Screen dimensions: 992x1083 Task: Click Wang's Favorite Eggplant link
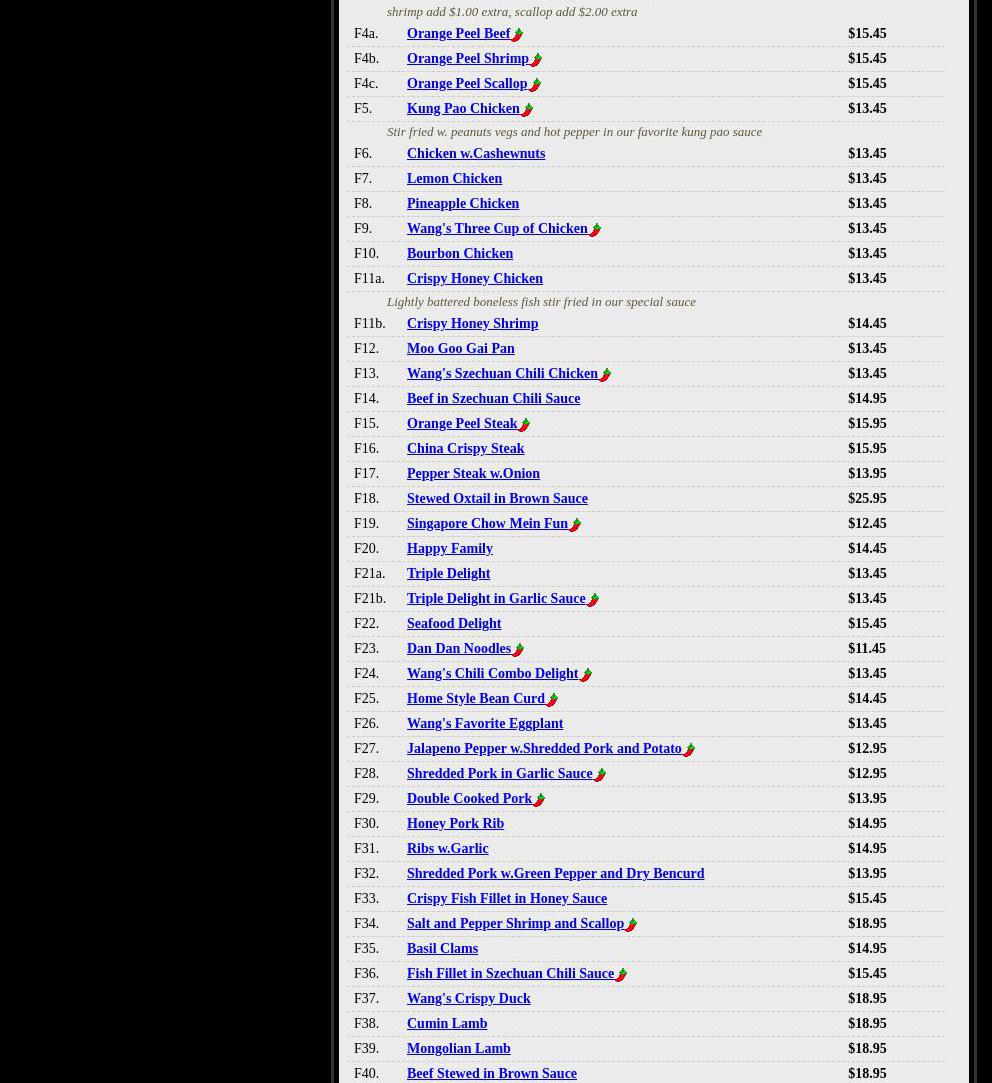tap(484, 723)
